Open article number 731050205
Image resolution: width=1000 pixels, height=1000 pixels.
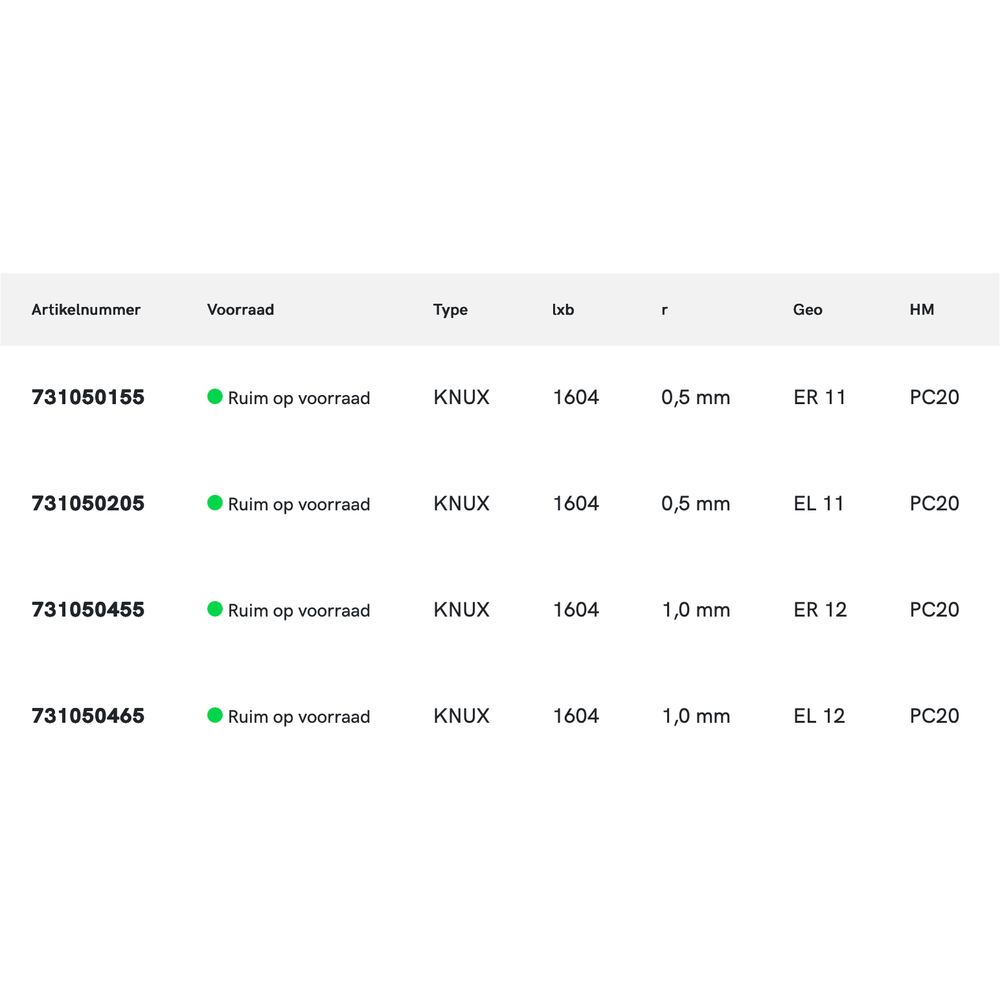click(x=88, y=503)
